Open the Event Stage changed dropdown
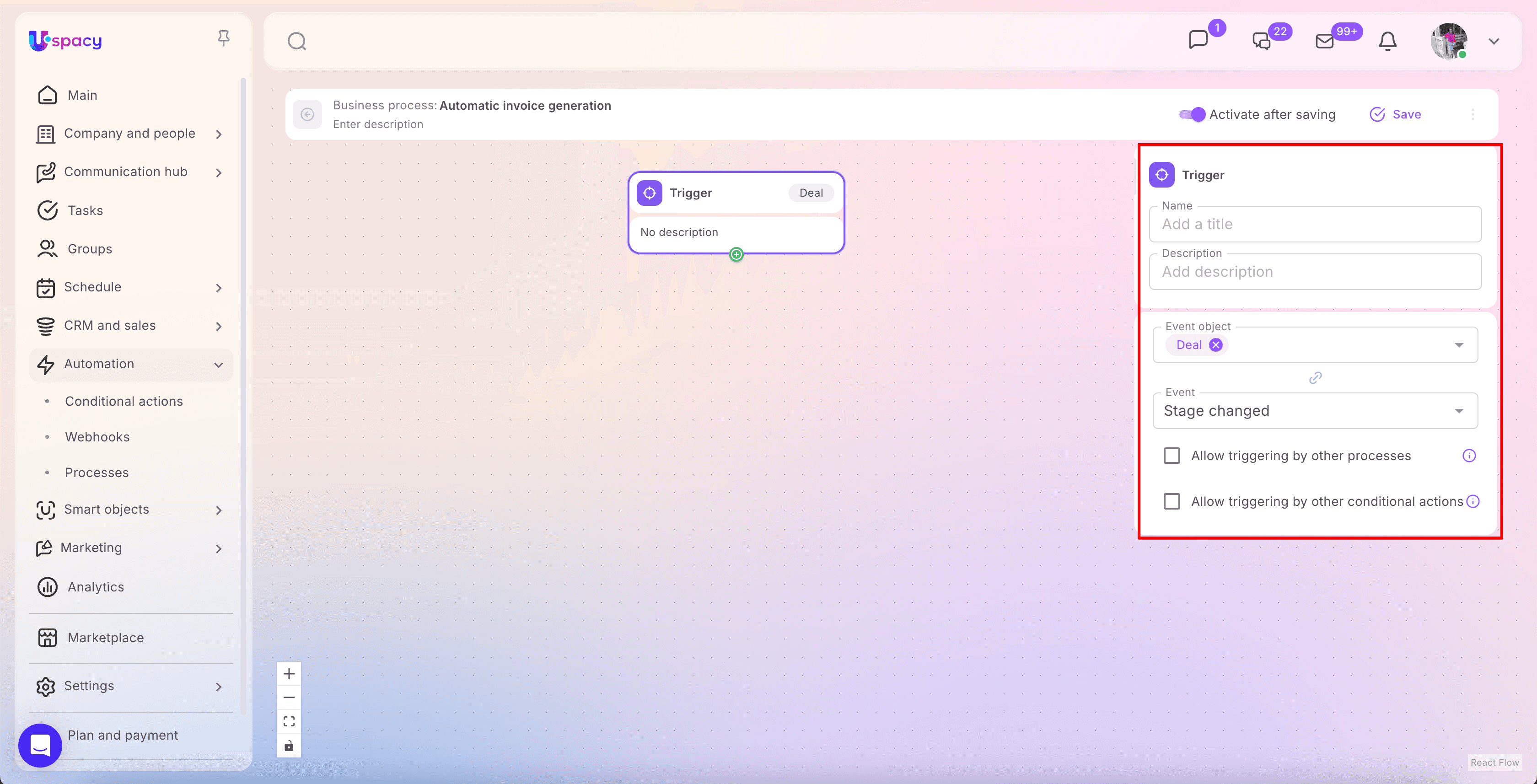The height and width of the screenshot is (784, 1537). (1315, 410)
